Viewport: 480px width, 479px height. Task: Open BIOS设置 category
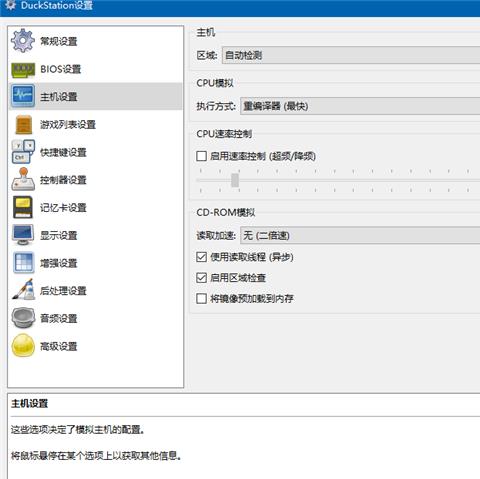point(95,69)
